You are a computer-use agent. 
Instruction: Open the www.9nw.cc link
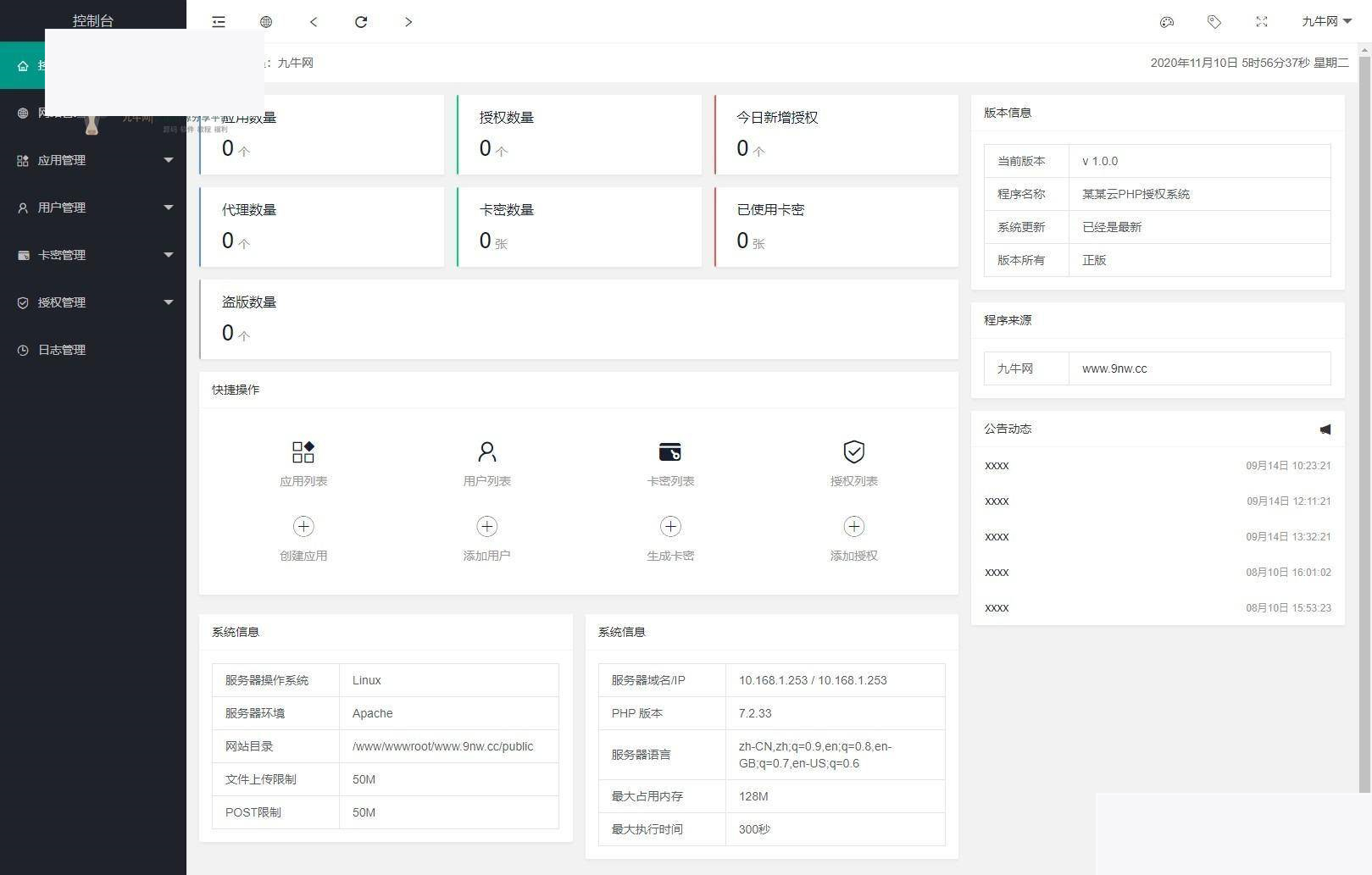pos(1114,368)
